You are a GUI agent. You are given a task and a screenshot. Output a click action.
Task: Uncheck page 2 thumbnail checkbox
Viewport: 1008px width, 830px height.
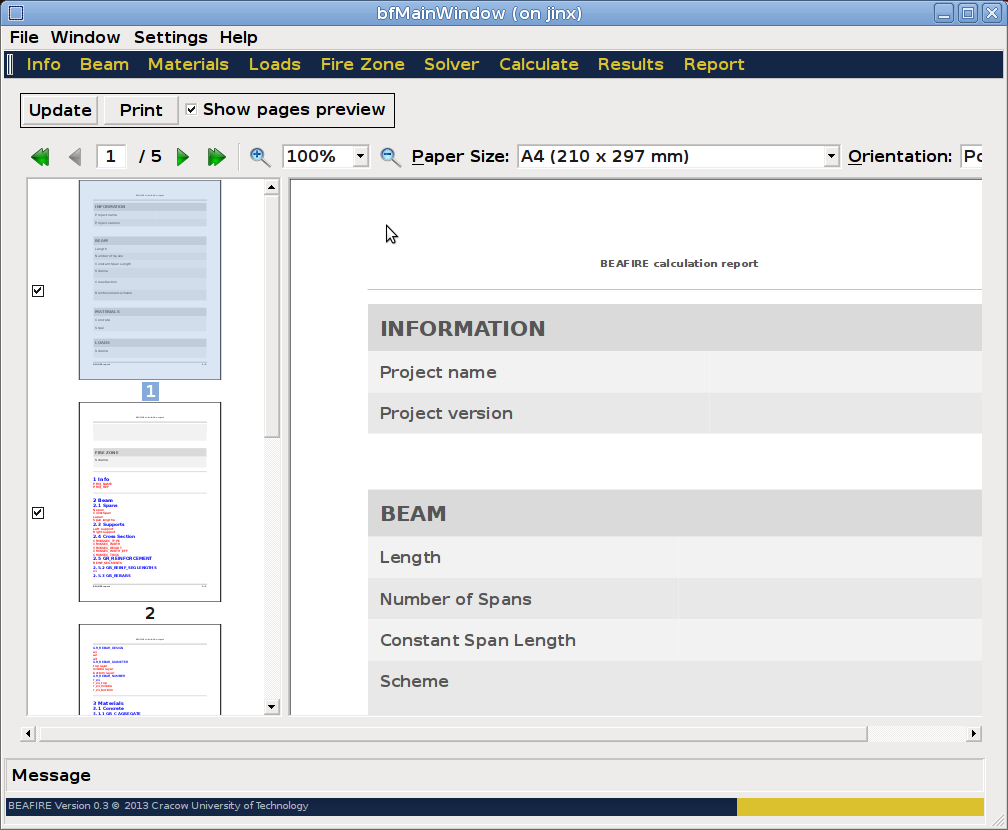[38, 513]
